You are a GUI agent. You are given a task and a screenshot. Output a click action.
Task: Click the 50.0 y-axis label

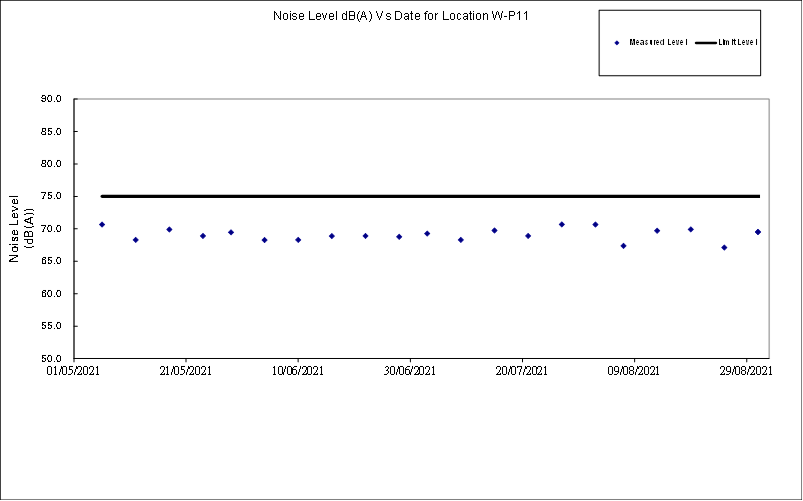(52, 358)
